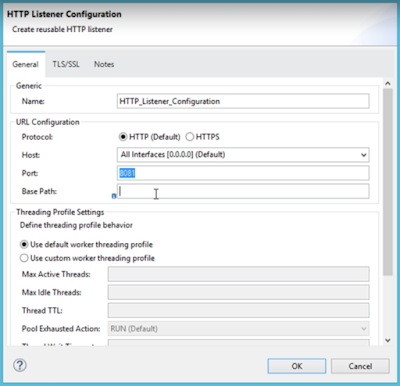The height and width of the screenshot is (386, 400).
Task: Confirm the dialog with OK
Action: click(297, 366)
